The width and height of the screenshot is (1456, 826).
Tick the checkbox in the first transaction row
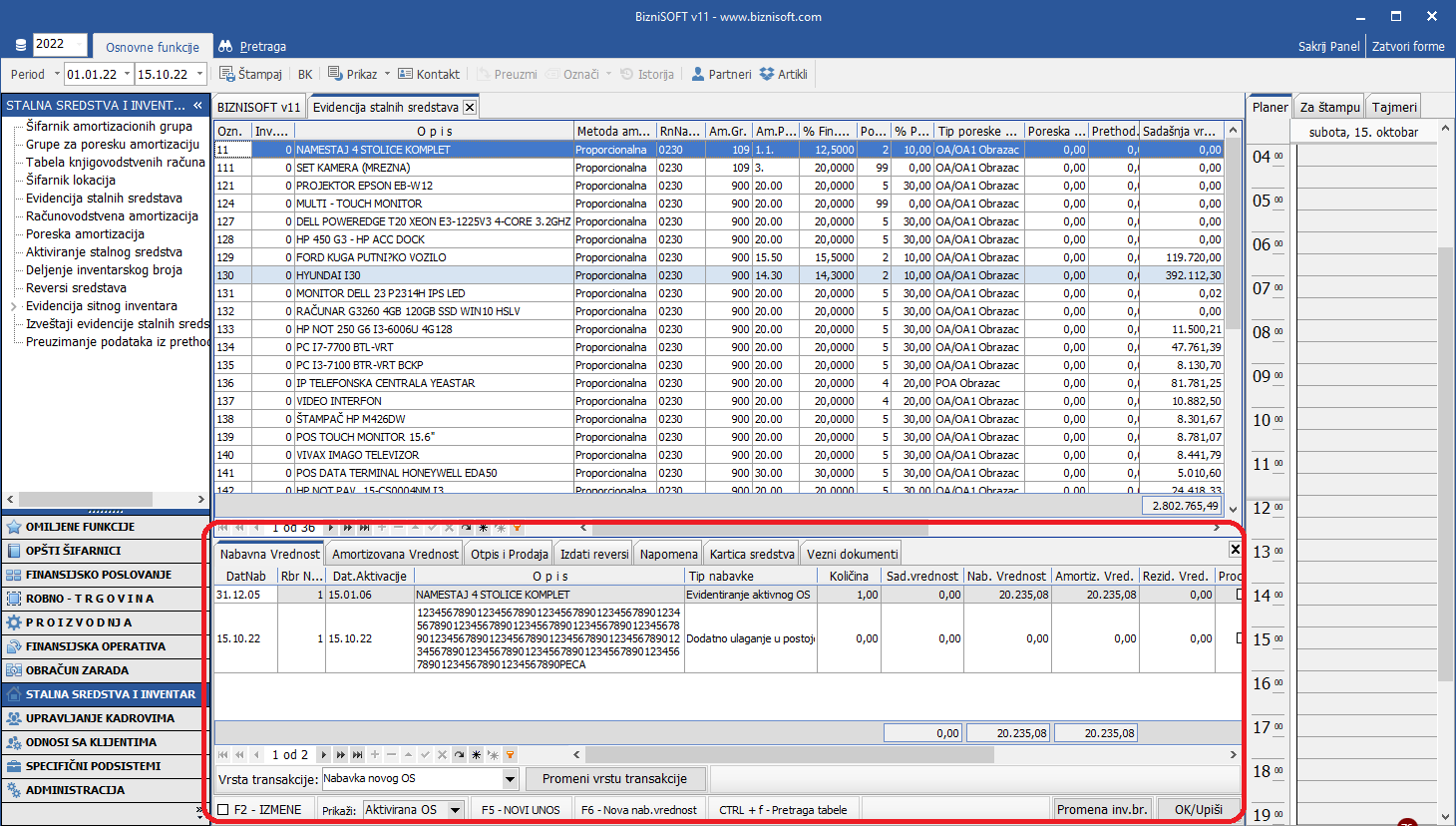(x=1240, y=595)
